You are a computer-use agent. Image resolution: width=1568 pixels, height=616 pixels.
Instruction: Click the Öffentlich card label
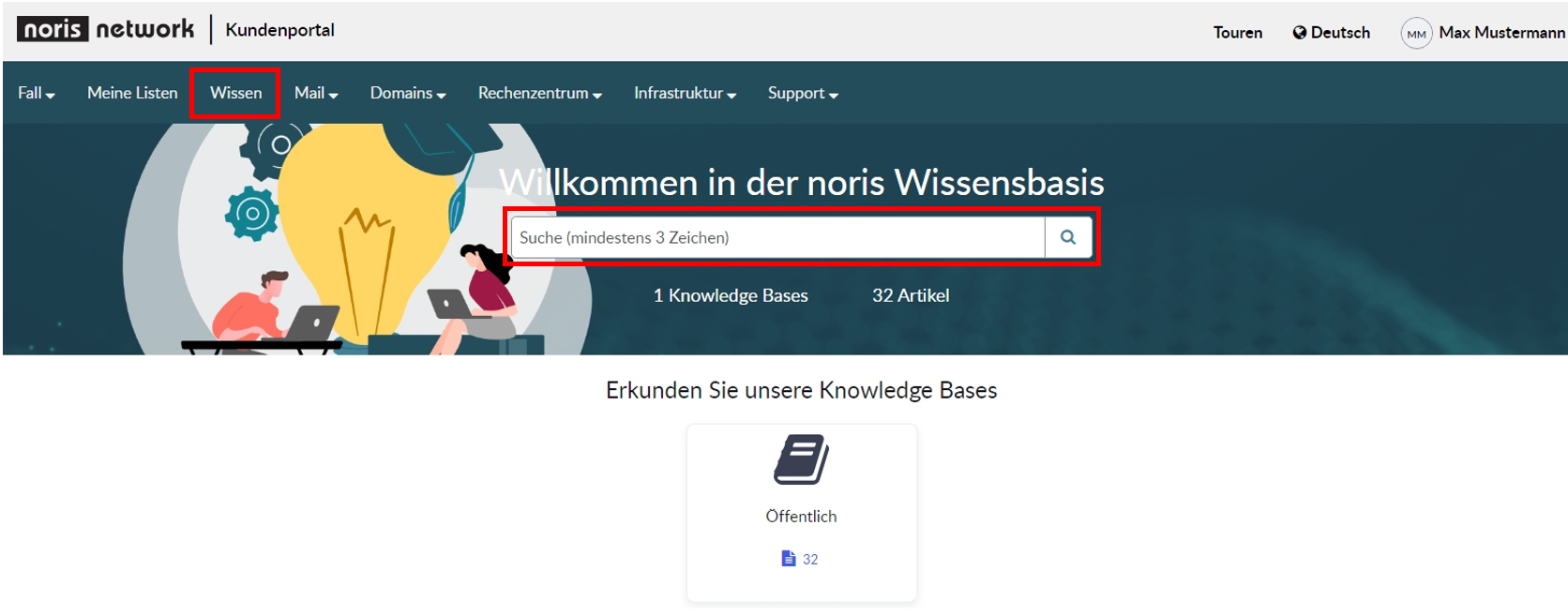coord(801,517)
